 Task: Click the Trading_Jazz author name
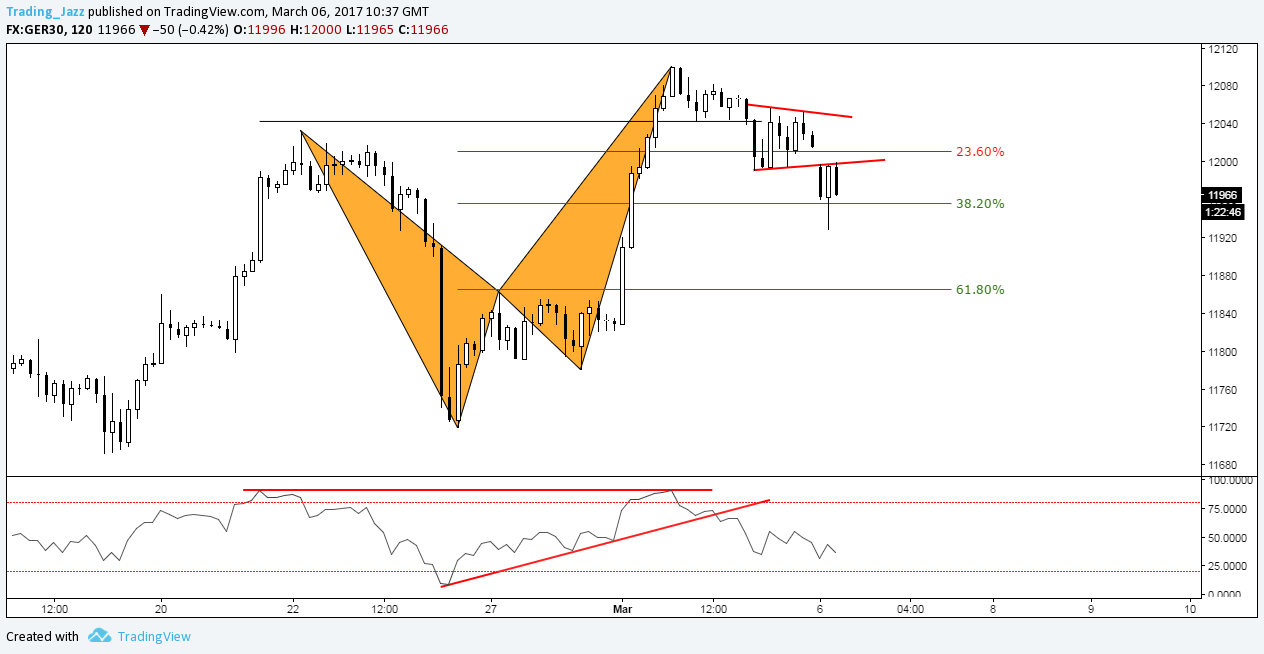(x=45, y=13)
